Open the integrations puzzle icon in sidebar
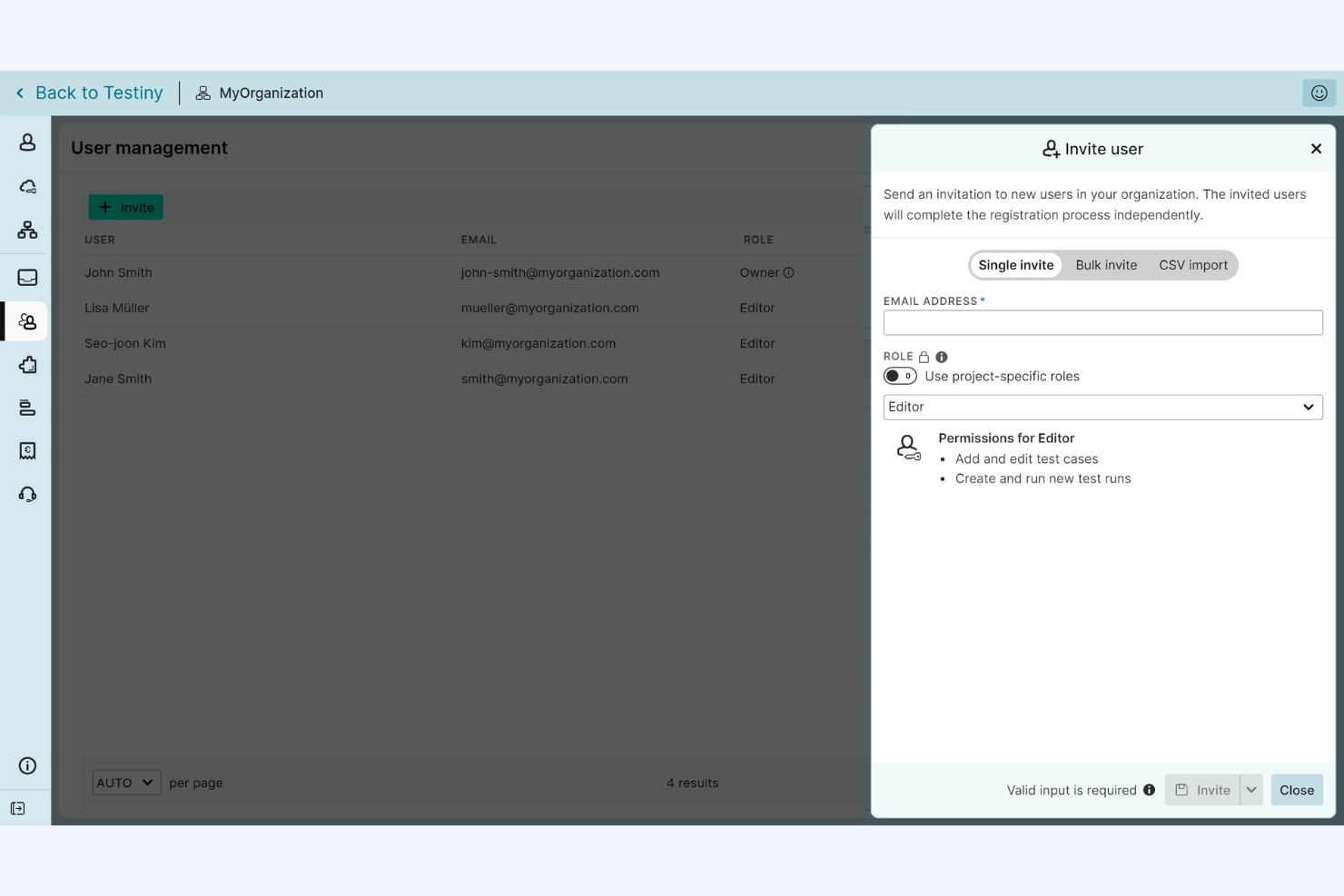 coord(26,364)
